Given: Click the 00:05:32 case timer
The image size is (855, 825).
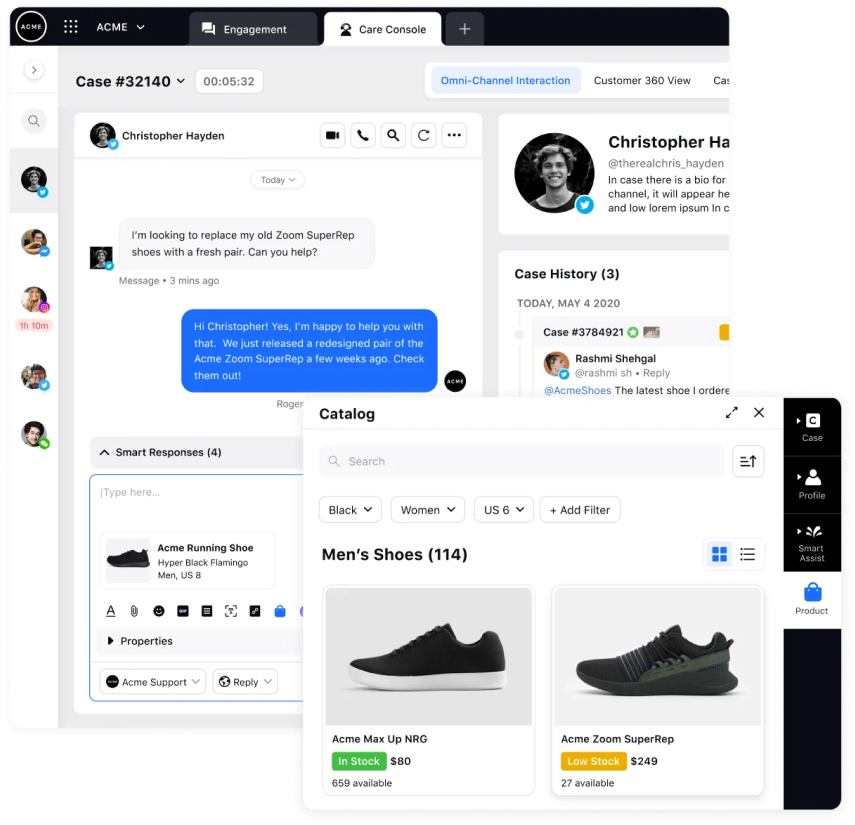Looking at the screenshot, I should tap(229, 81).
